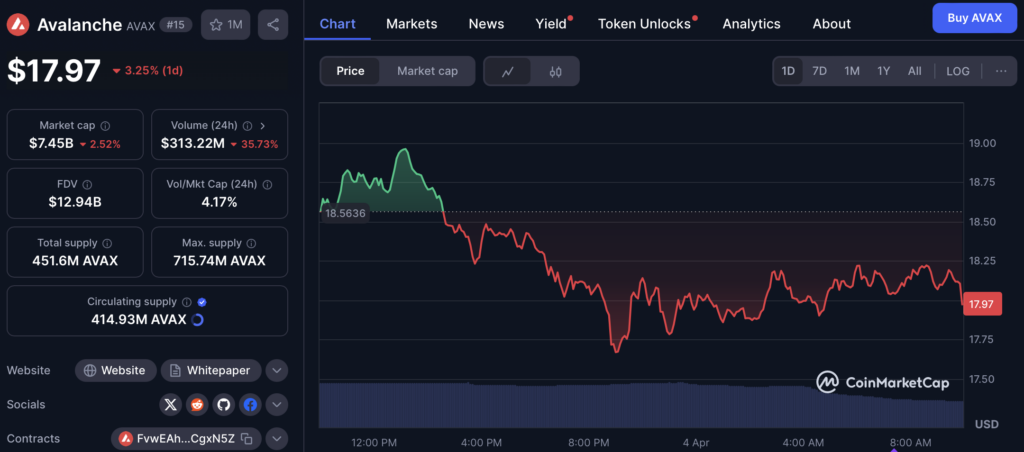Open the Analytics tab

click(x=752, y=24)
